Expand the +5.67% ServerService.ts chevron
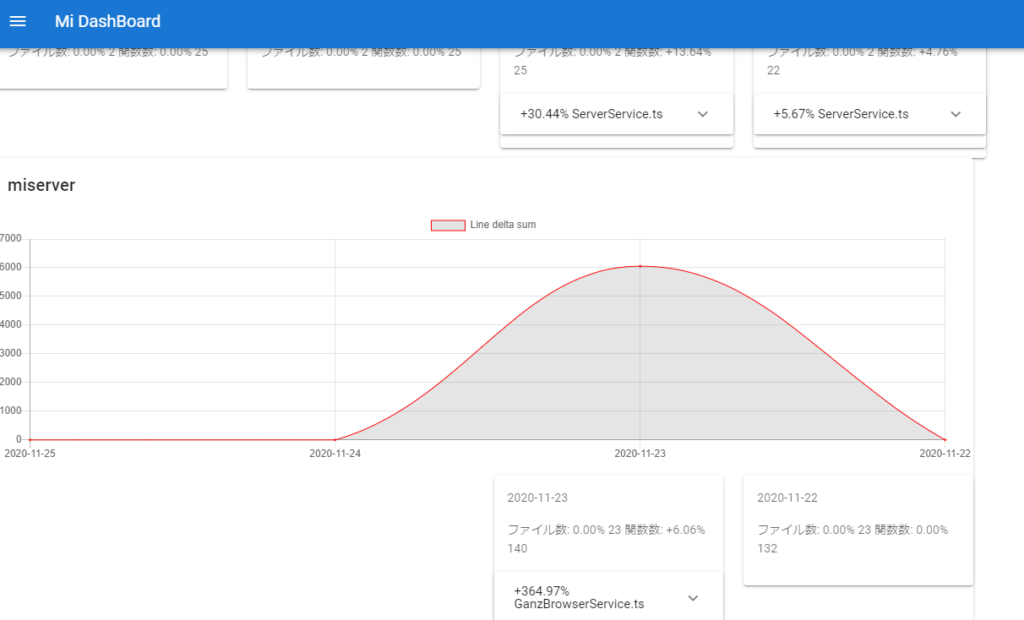The width and height of the screenshot is (1024, 620). [x=955, y=115]
